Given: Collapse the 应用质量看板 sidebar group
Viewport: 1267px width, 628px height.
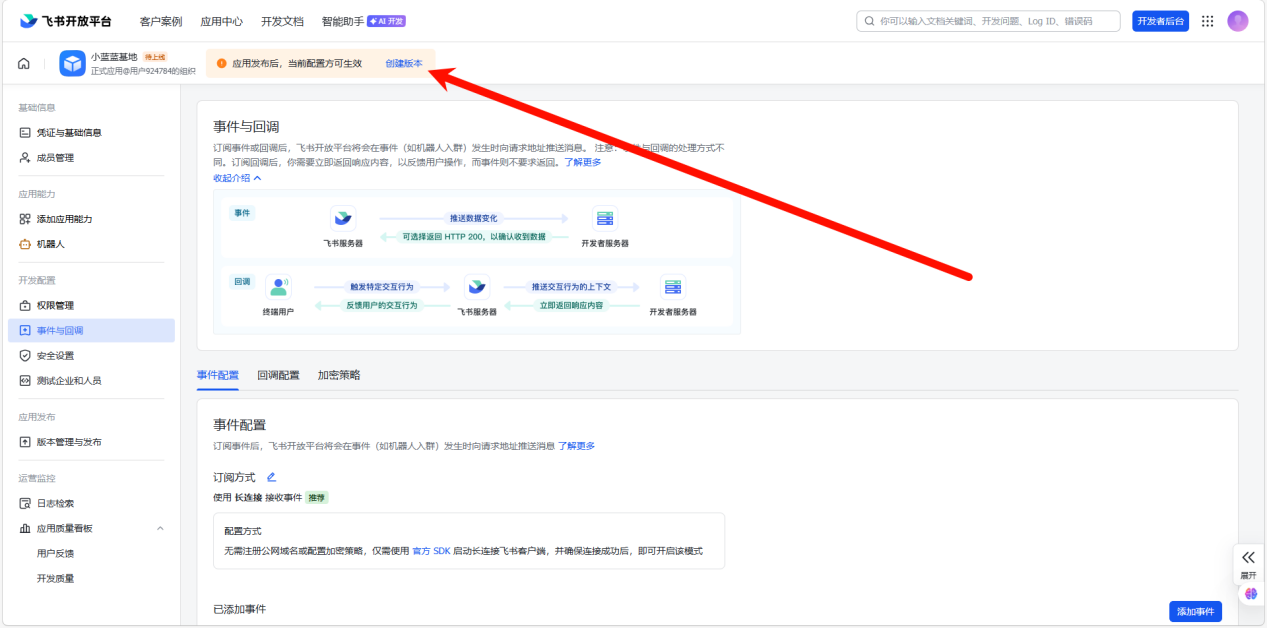Looking at the screenshot, I should tap(160, 528).
